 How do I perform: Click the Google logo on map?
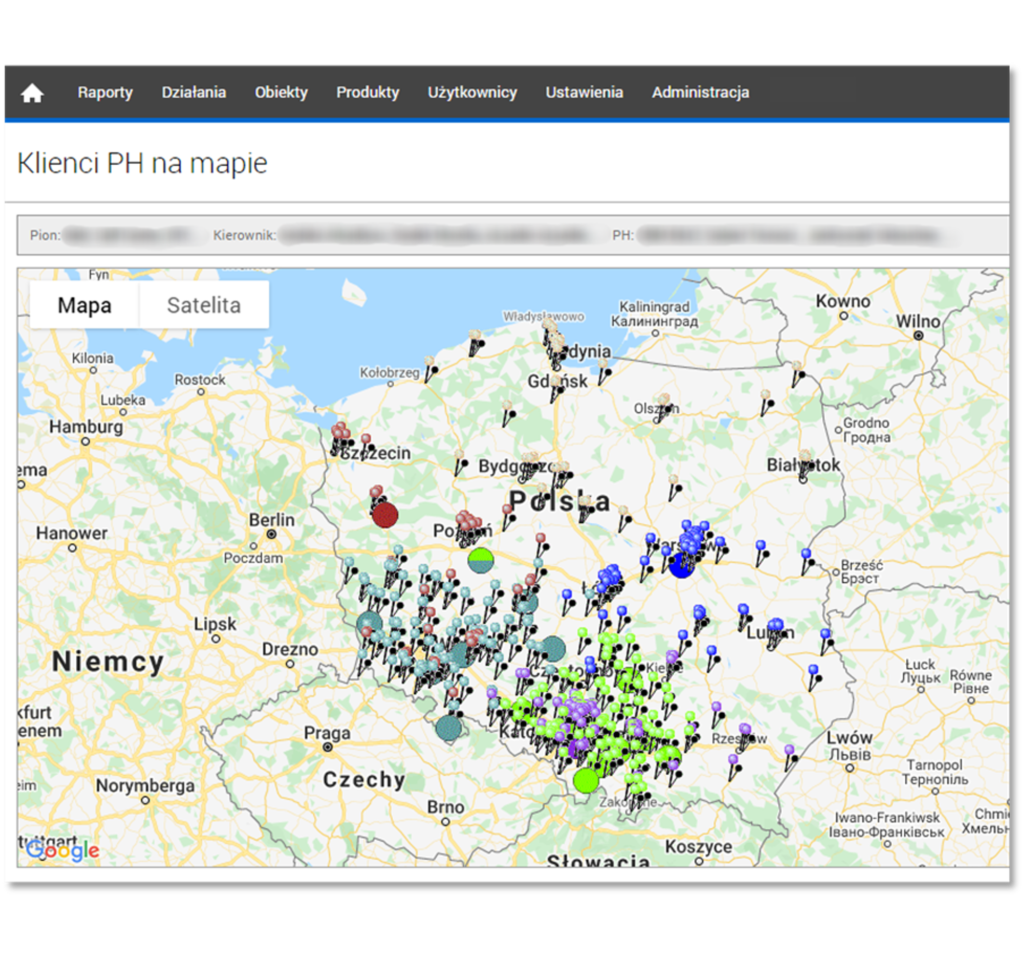(x=63, y=849)
